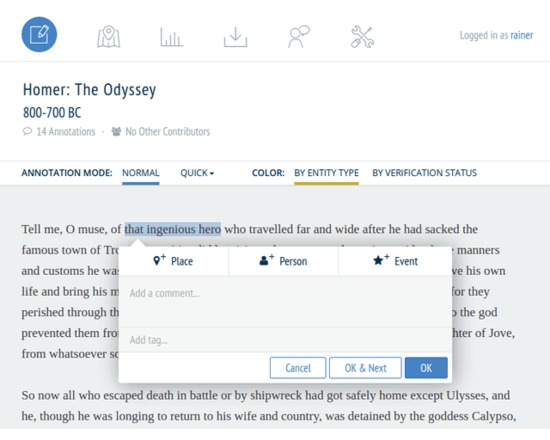
Task: Click the OK & Next button
Action: [365, 368]
